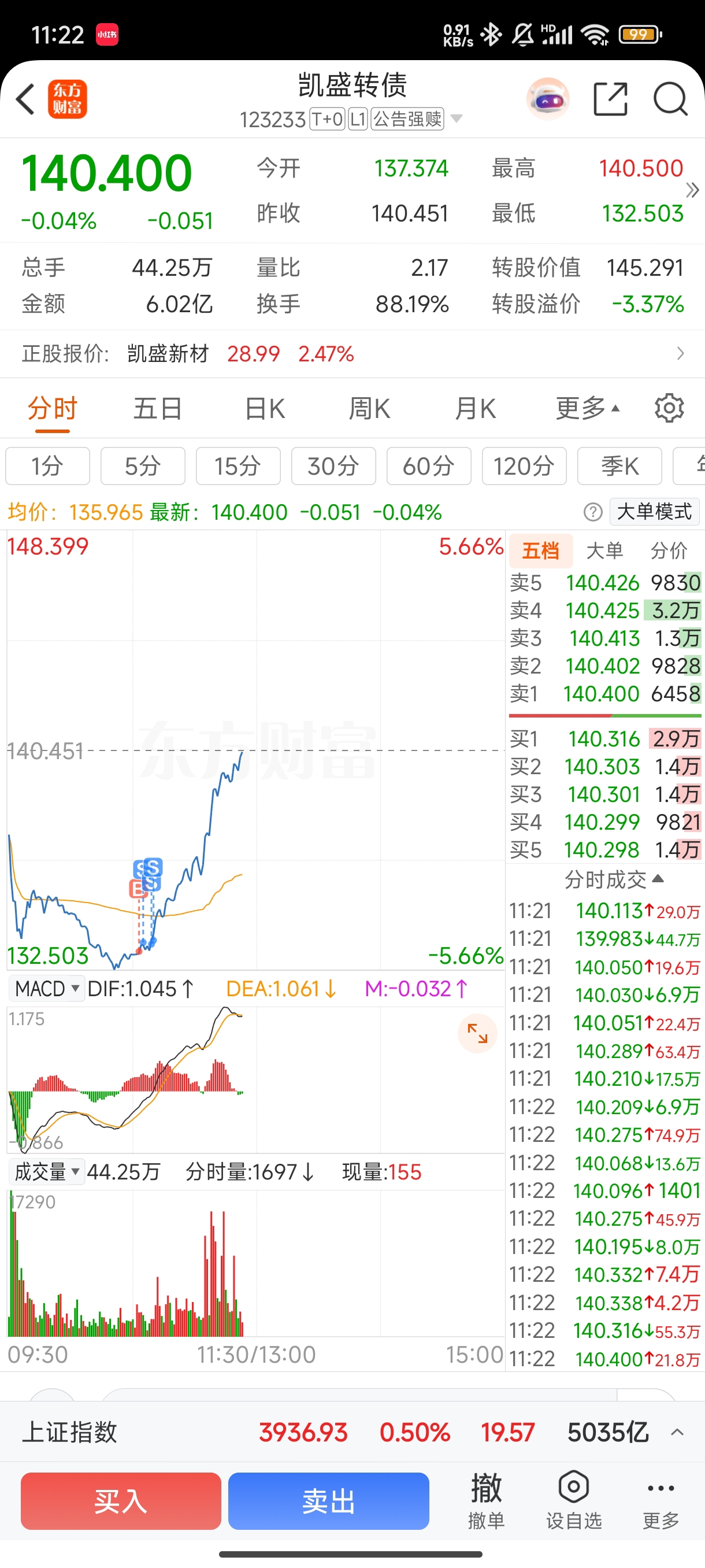Select the 15分 period button
705x1568 pixels.
pyautogui.click(x=238, y=466)
